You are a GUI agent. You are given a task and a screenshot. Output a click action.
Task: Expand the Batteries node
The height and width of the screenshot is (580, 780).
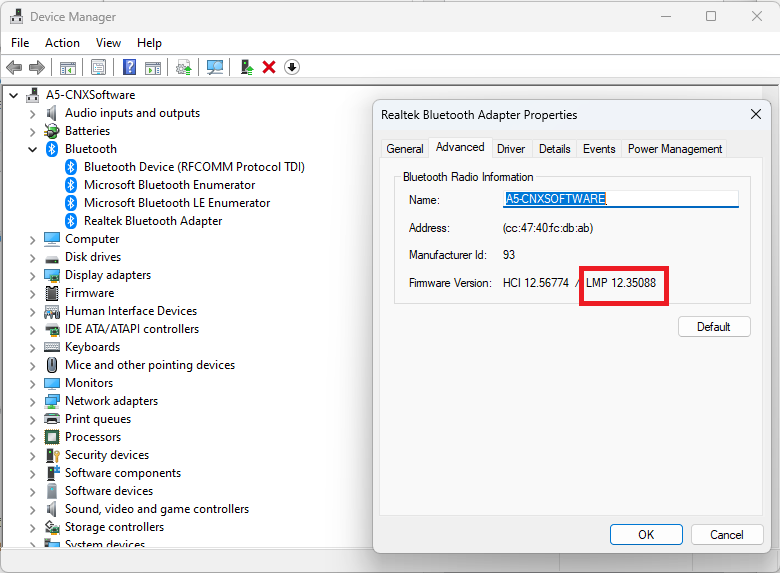click(33, 132)
